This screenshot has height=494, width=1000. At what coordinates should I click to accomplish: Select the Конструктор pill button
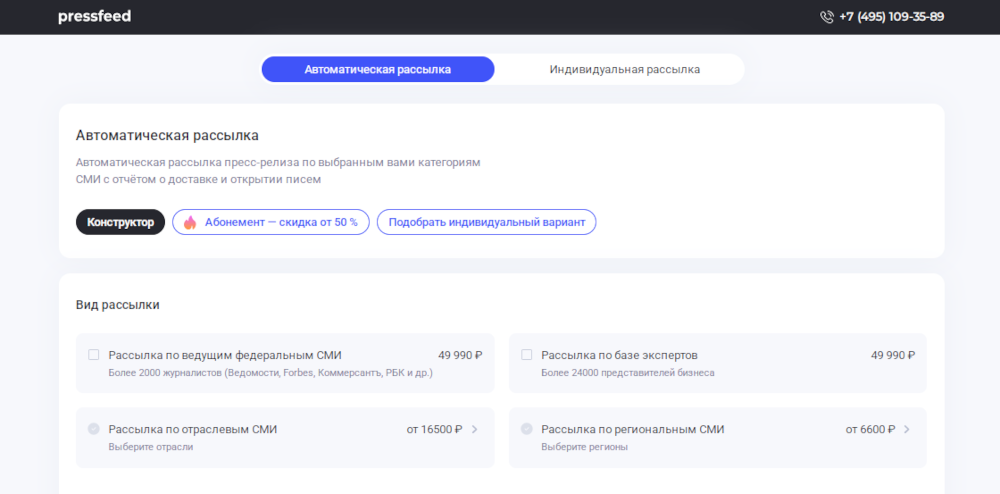coord(121,222)
